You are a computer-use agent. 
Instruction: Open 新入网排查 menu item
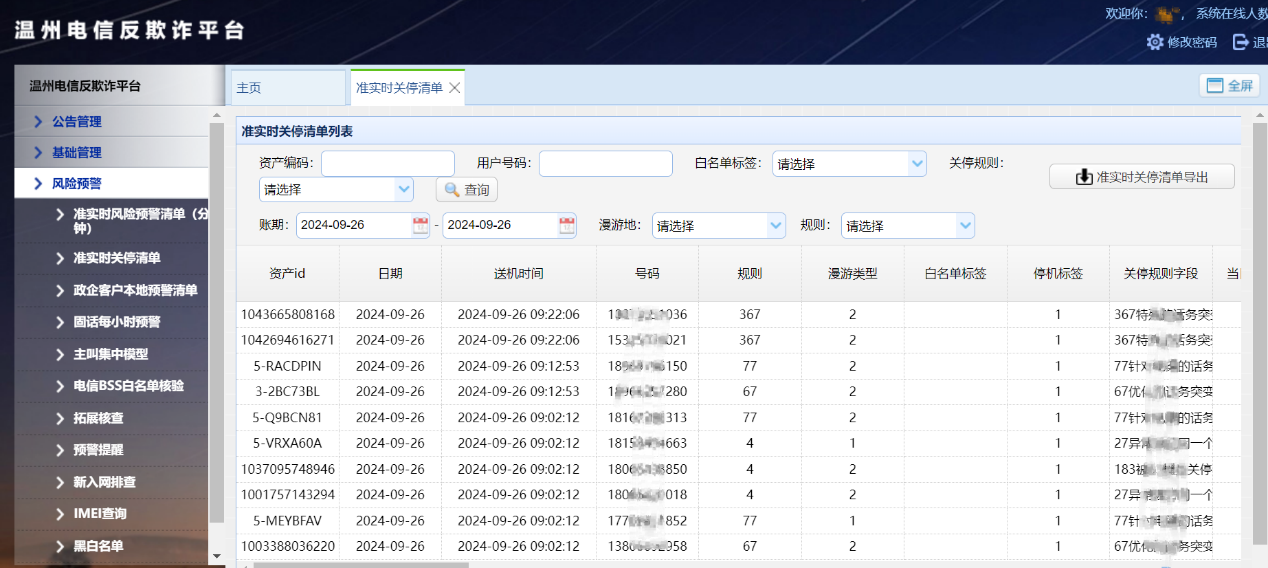(x=112, y=482)
